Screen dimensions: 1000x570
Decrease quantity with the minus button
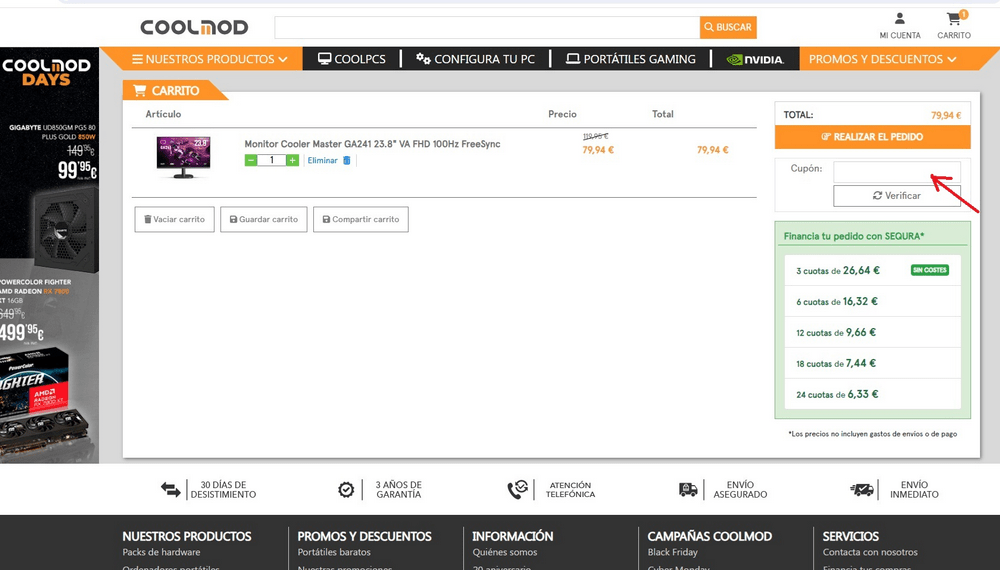(251, 160)
